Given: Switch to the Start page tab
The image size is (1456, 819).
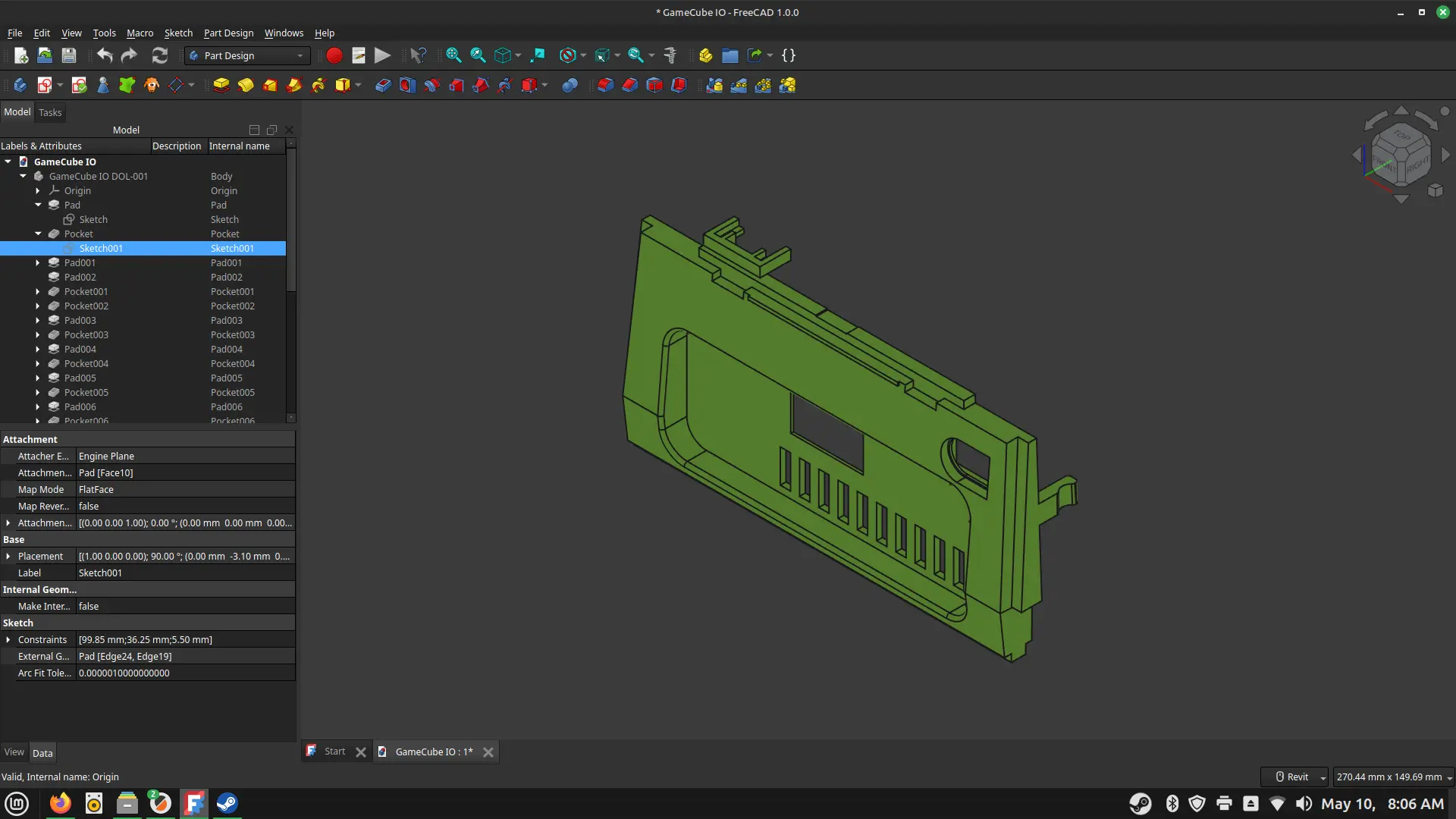Looking at the screenshot, I should 334,752.
